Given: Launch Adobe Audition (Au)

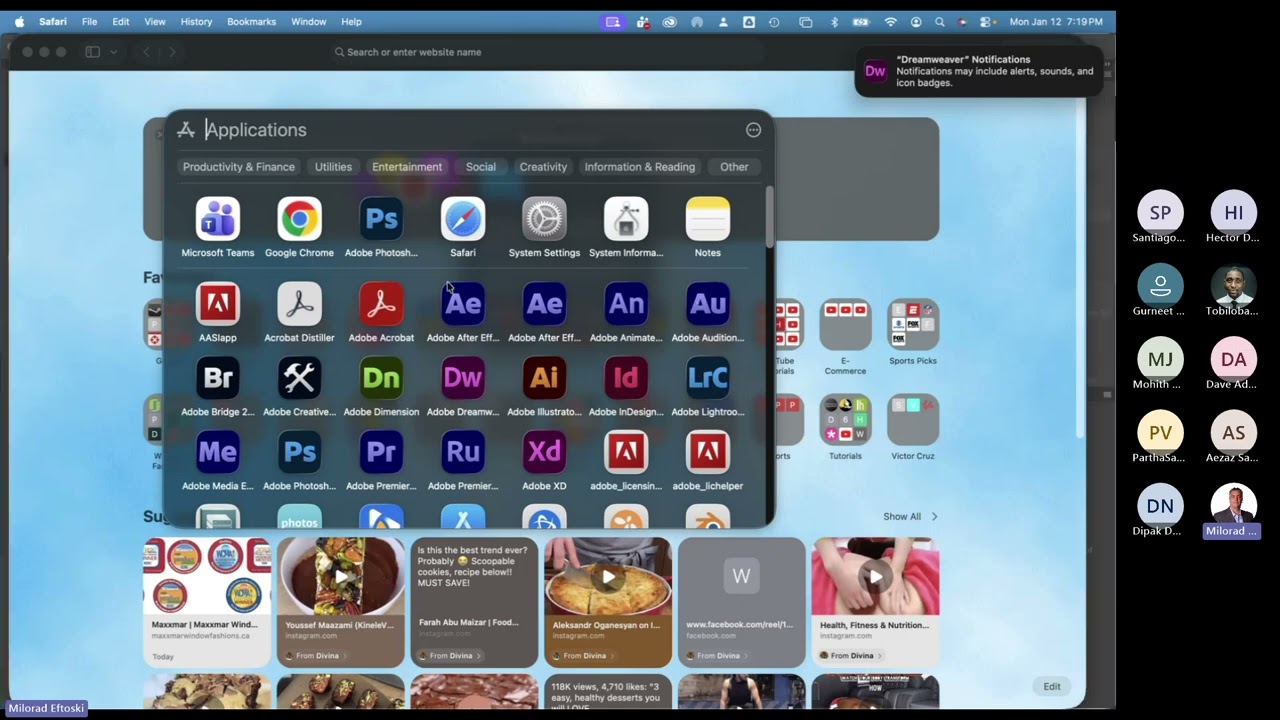Looking at the screenshot, I should (707, 304).
